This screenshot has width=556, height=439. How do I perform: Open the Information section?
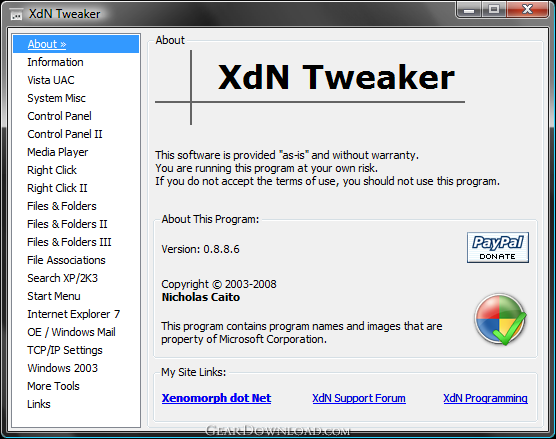coord(55,62)
